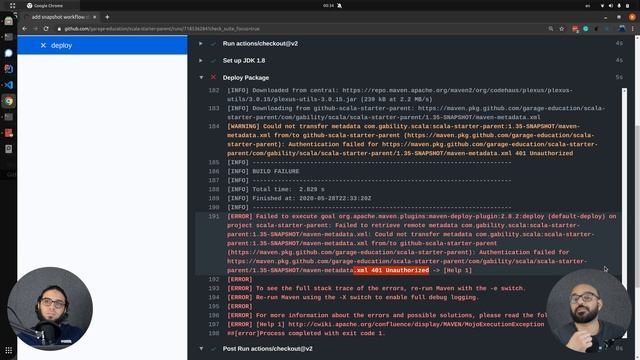Click log line number 186
The height and width of the screenshot is (360, 640).
pos(214,171)
